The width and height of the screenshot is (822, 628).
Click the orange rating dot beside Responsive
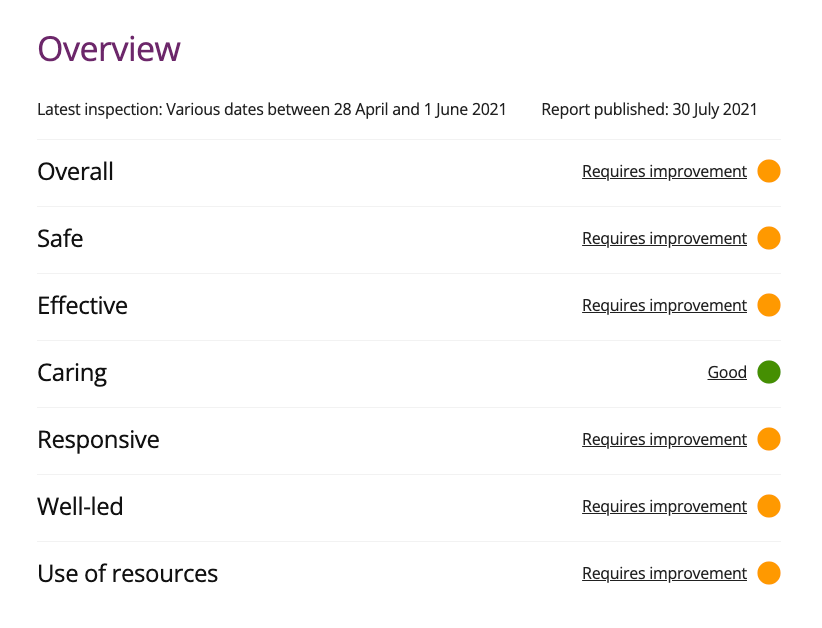click(768, 439)
